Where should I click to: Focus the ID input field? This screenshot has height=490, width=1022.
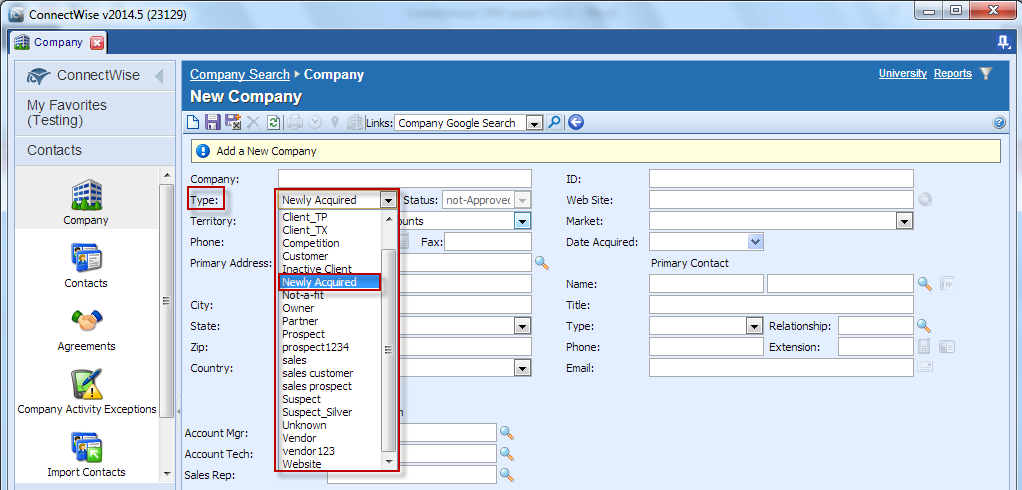click(x=781, y=179)
